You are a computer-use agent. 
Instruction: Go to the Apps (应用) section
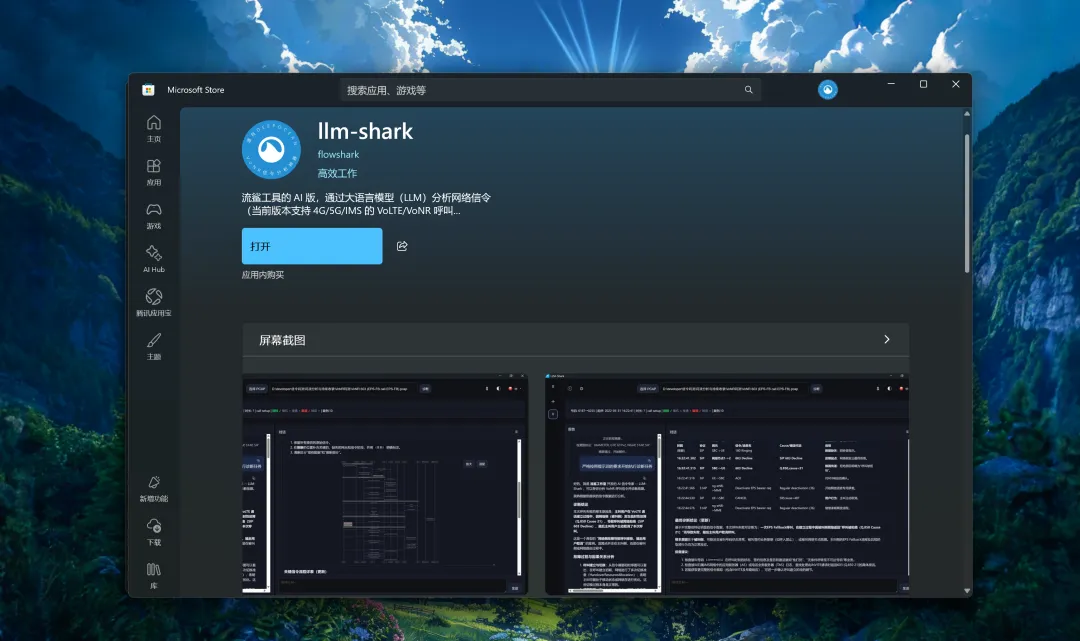[x=154, y=172]
